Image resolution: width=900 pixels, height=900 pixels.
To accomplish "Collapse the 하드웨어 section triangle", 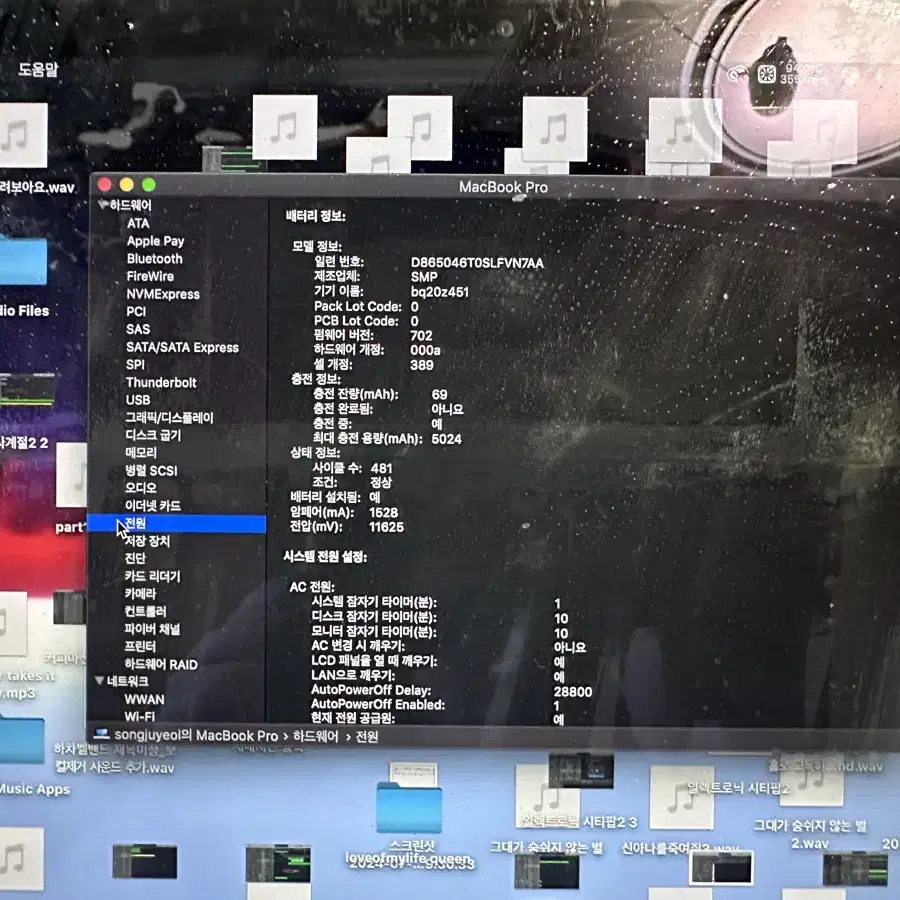I will point(103,204).
